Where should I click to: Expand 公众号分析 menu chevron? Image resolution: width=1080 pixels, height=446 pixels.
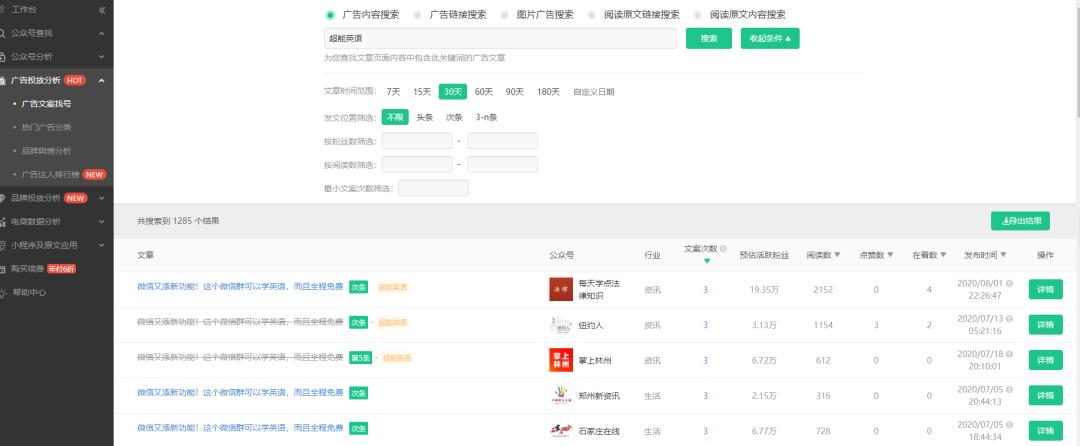point(101,56)
